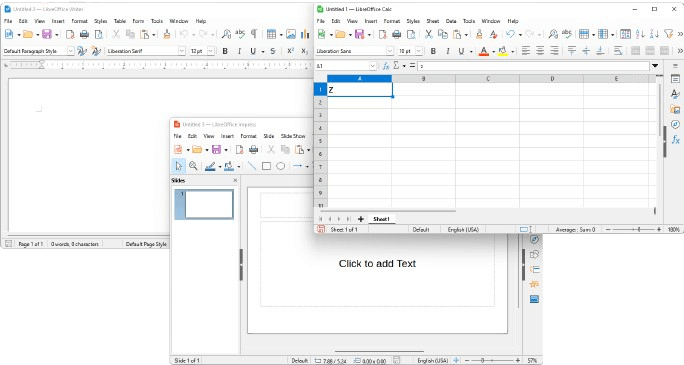Click Export as PDF icon in Calc
The width and height of the screenshot is (684, 365).
click(x=382, y=34)
